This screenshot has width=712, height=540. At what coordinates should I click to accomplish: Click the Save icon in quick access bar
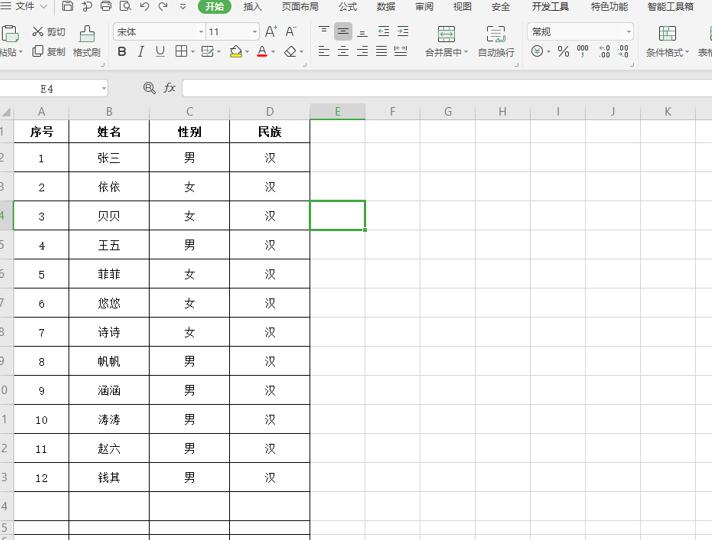click(67, 6)
